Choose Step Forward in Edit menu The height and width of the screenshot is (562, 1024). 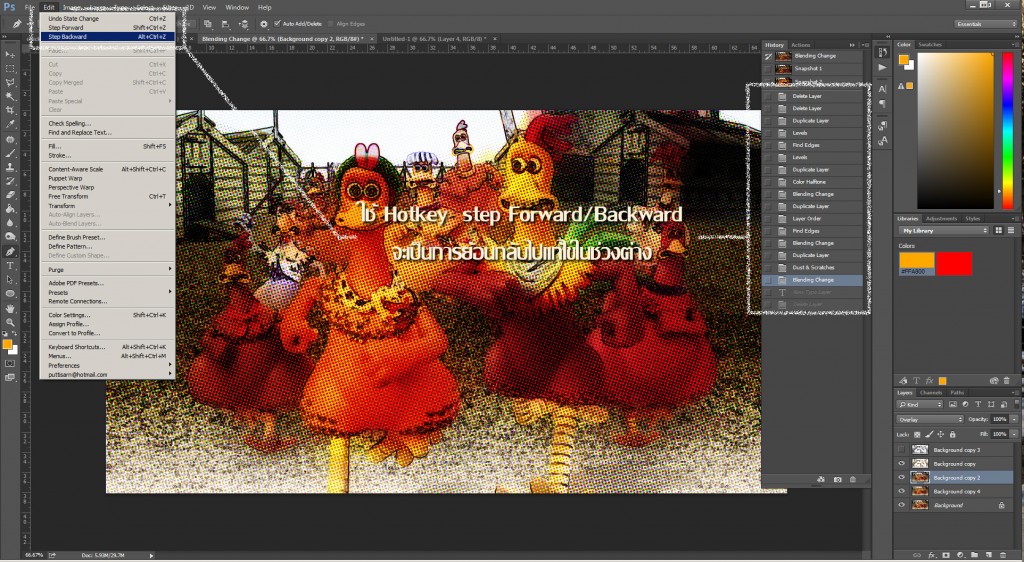coord(108,27)
